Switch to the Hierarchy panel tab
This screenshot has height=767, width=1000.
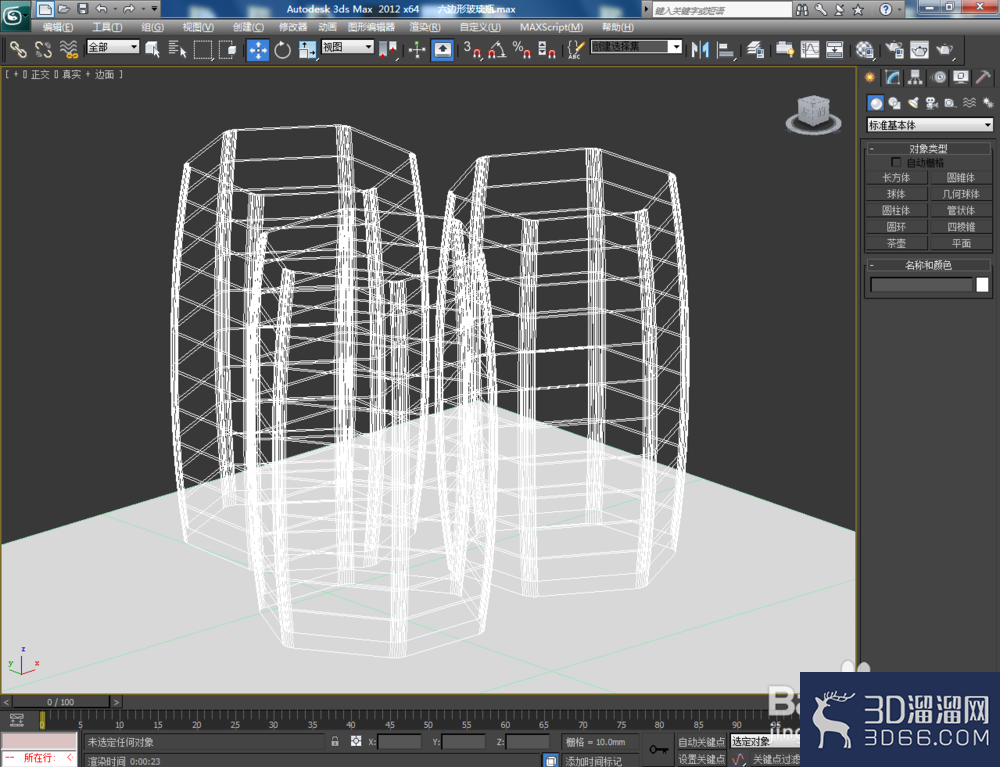915,78
